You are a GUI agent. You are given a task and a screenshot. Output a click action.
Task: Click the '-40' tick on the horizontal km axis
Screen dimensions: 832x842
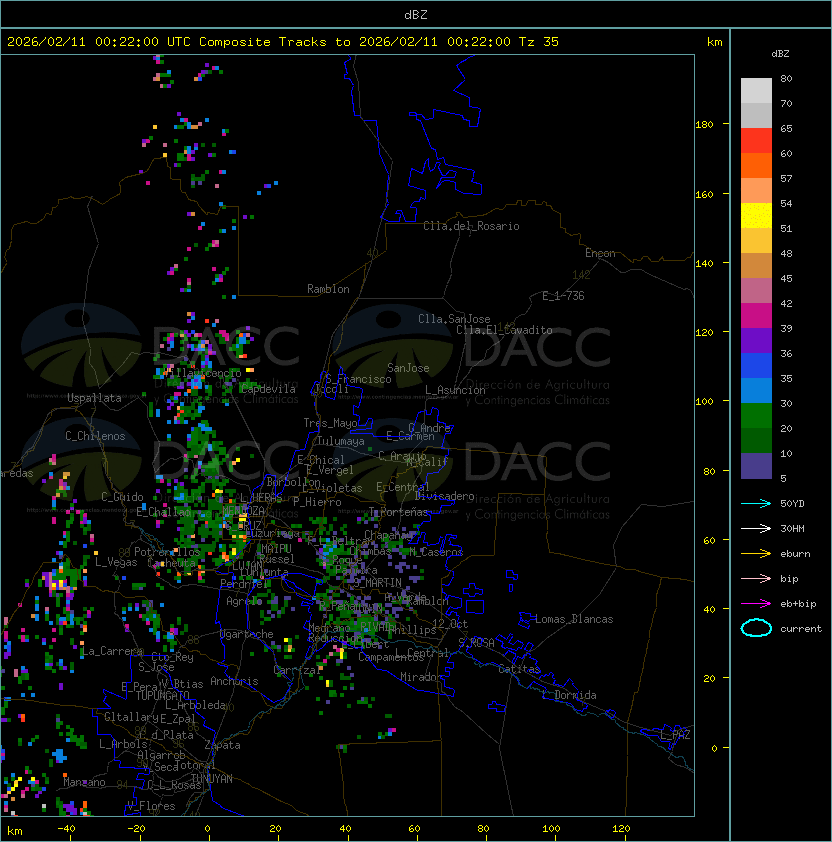[x=66, y=829]
